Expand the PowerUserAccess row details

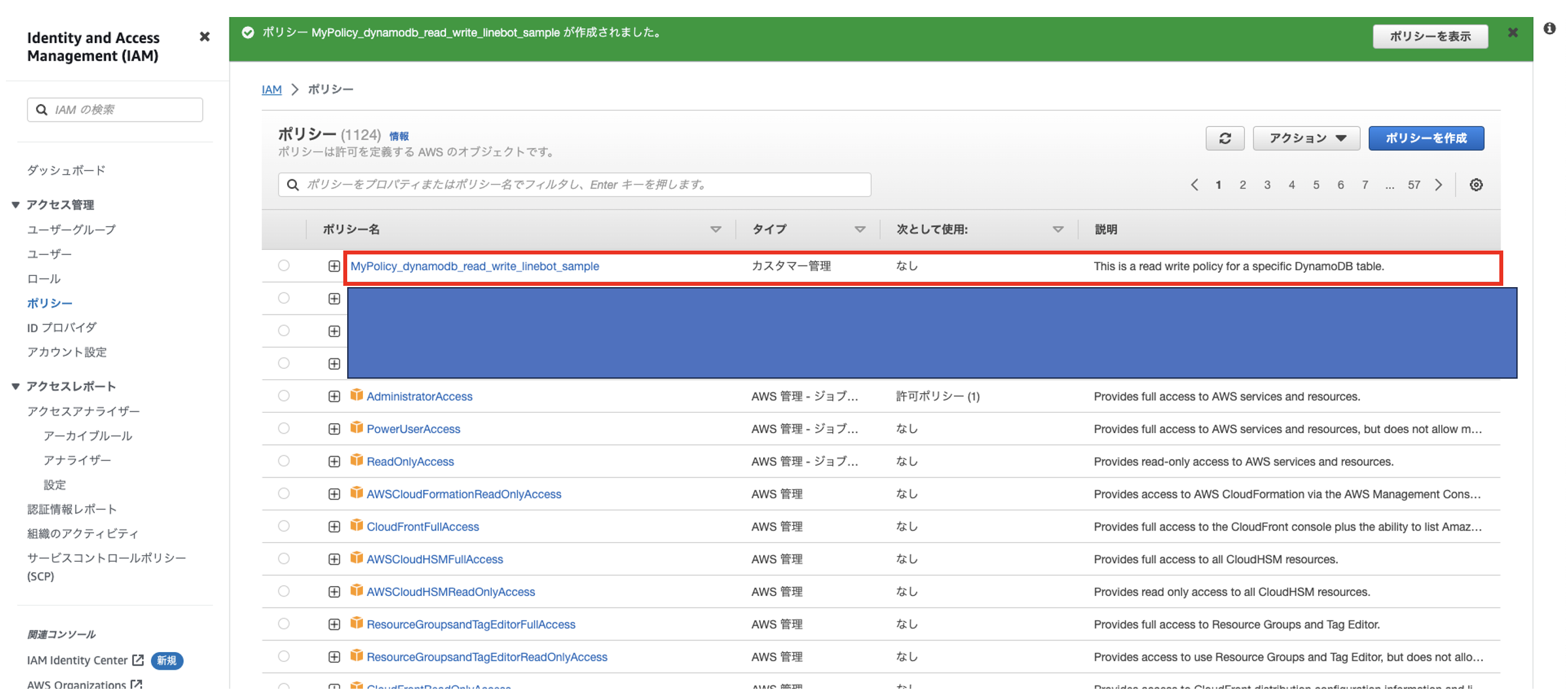coord(334,429)
